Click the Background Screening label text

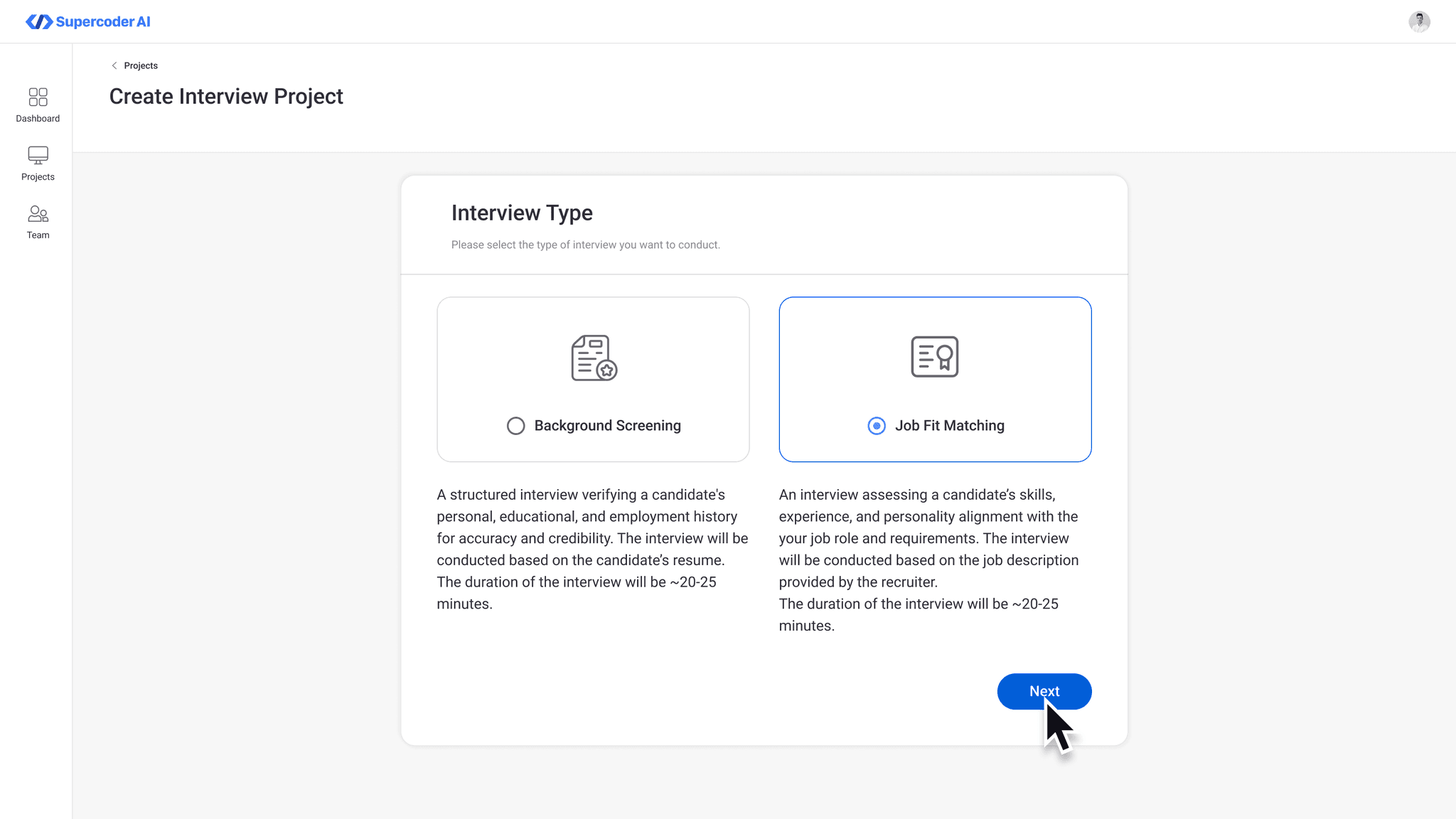point(607,426)
